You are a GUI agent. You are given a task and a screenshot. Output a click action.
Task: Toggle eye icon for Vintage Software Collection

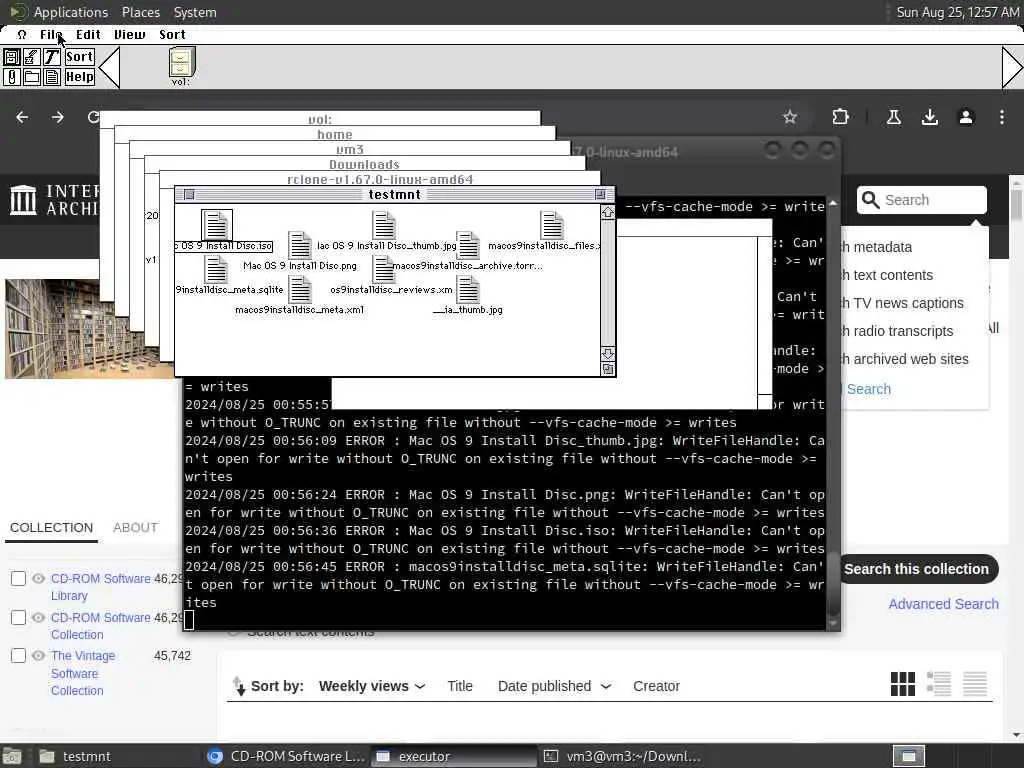click(39, 656)
